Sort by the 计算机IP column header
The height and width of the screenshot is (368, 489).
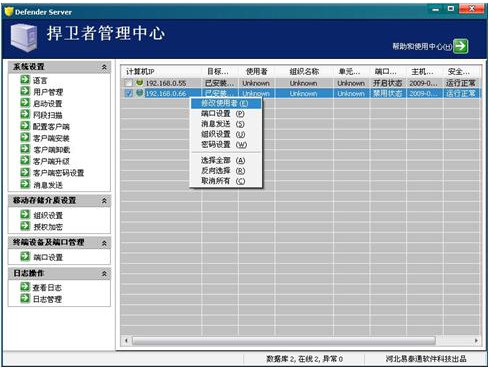coord(161,71)
